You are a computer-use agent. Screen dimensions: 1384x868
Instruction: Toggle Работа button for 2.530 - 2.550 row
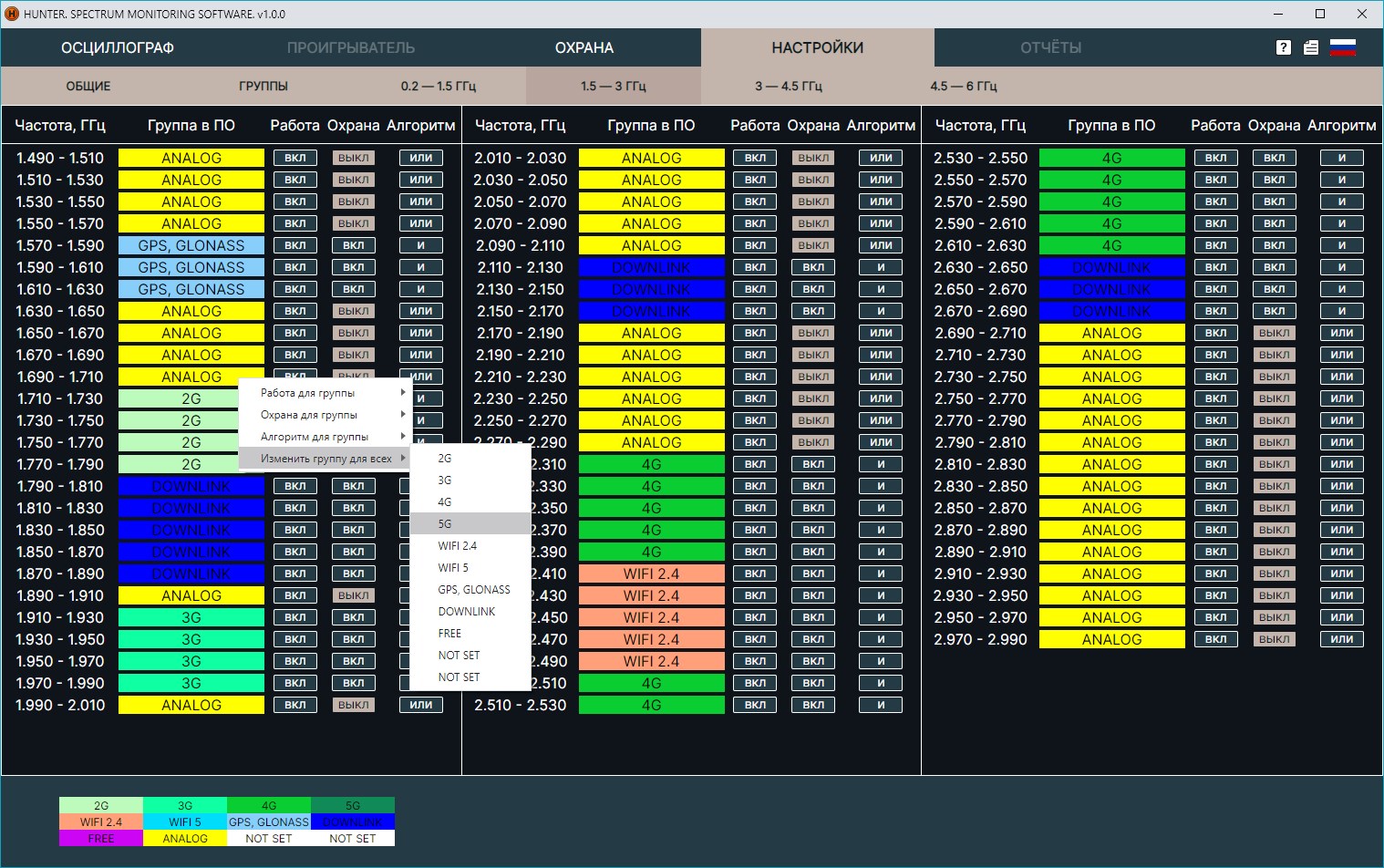point(1215,158)
